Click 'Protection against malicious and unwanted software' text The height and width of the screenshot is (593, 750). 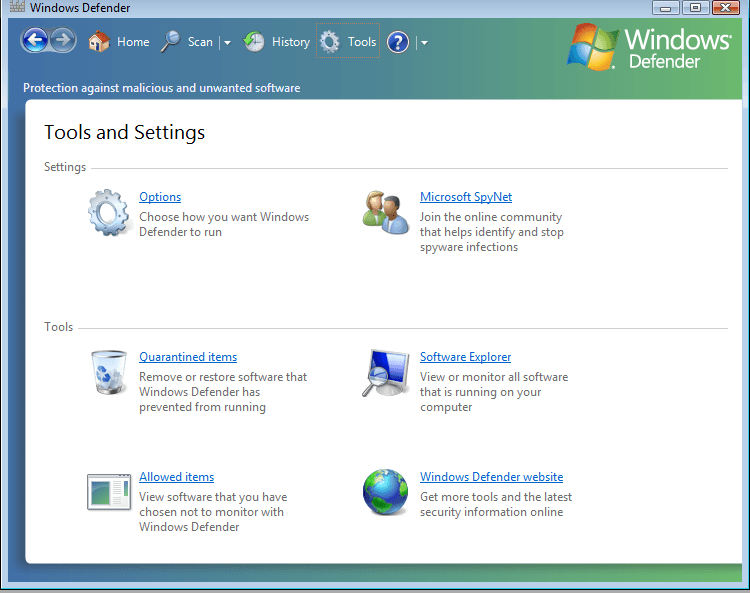162,88
